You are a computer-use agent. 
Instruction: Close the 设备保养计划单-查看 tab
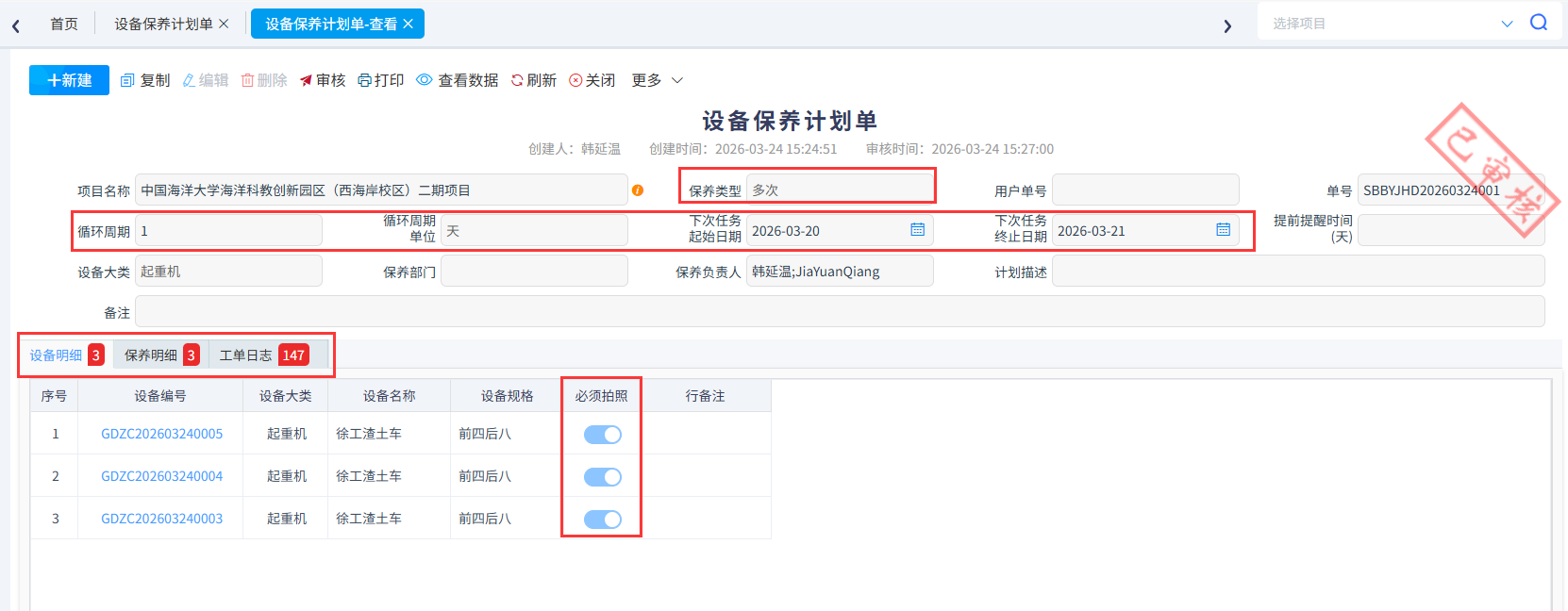[x=408, y=24]
